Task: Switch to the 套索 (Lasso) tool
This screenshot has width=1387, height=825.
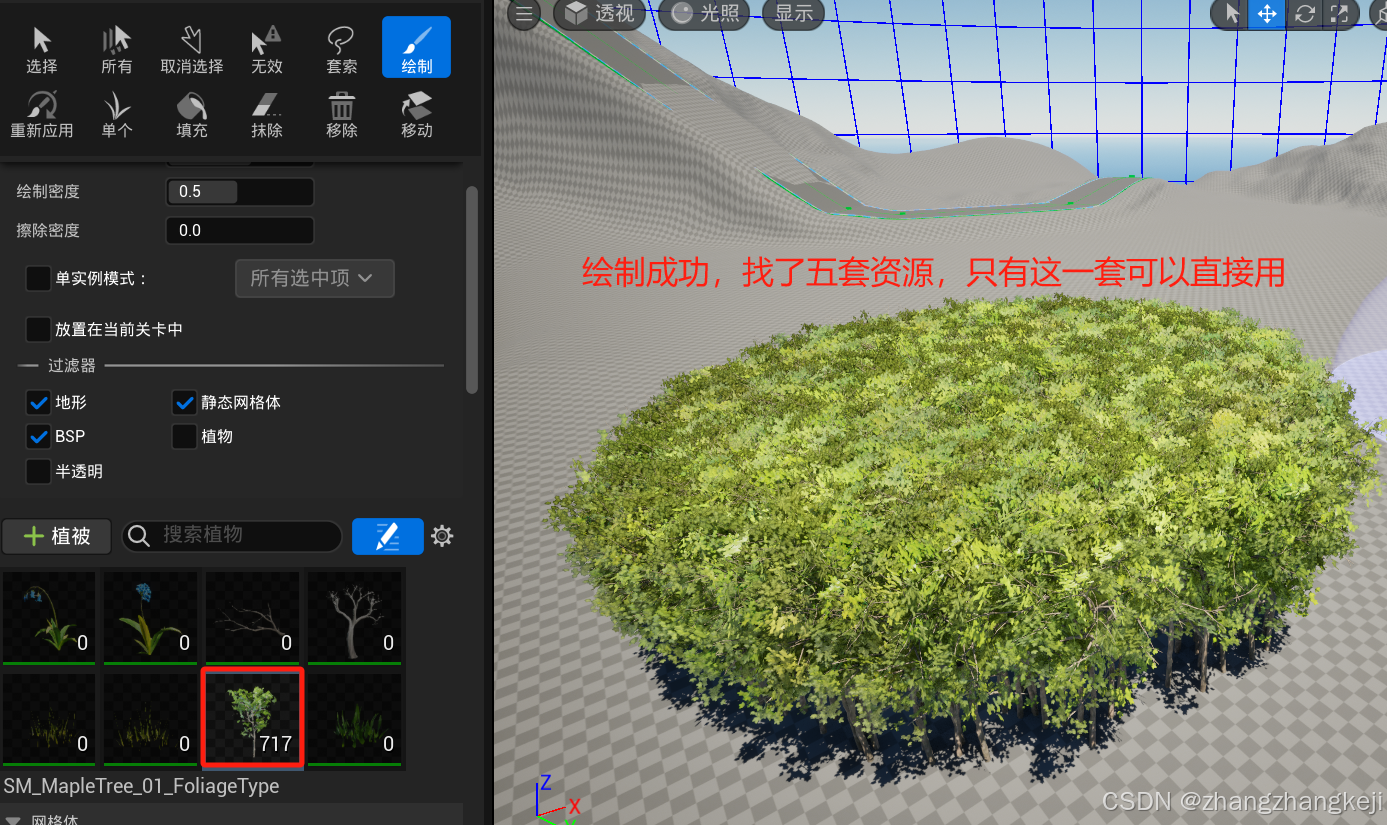Action: [x=341, y=46]
